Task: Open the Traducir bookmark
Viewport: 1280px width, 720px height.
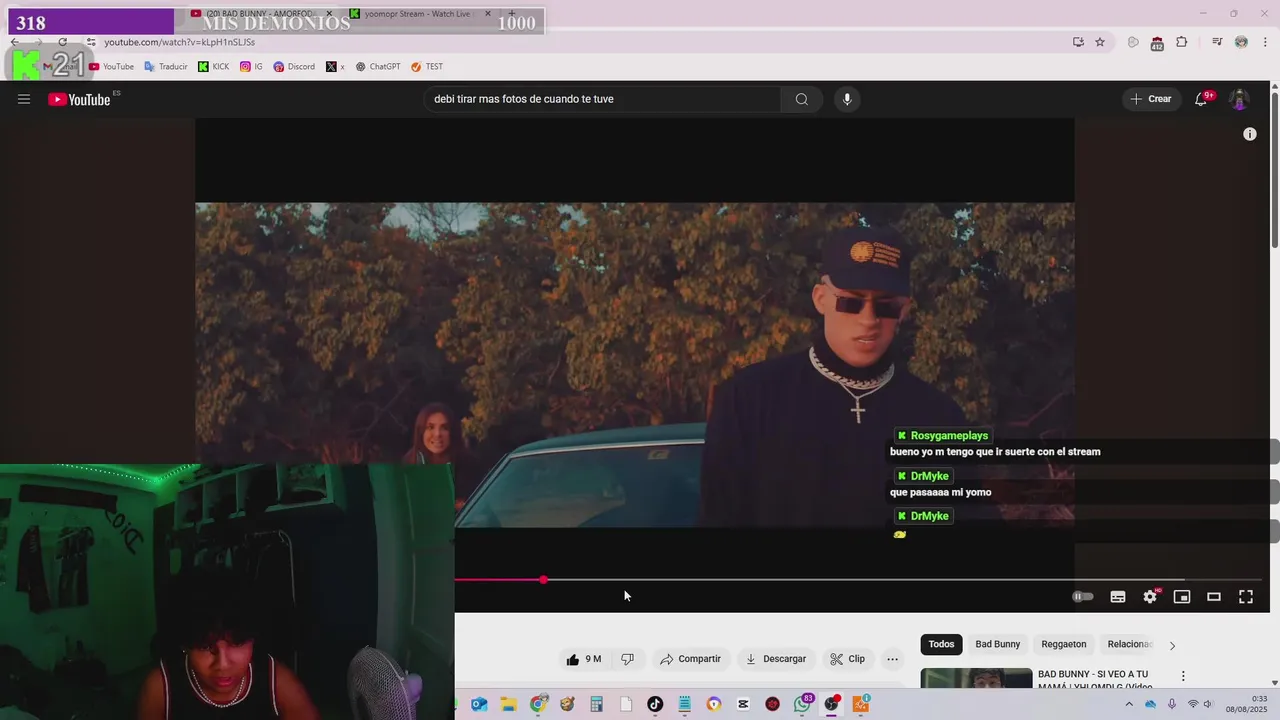Action: click(x=166, y=67)
